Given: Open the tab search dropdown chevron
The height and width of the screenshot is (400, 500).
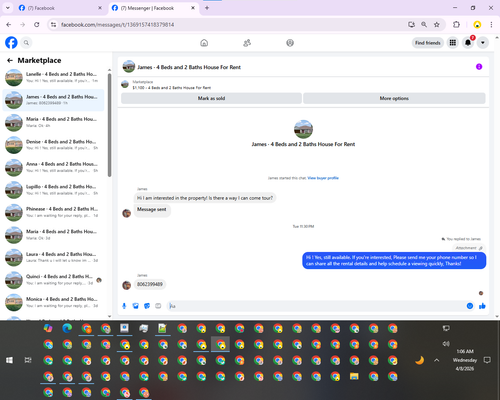Looking at the screenshot, I should [8, 8].
